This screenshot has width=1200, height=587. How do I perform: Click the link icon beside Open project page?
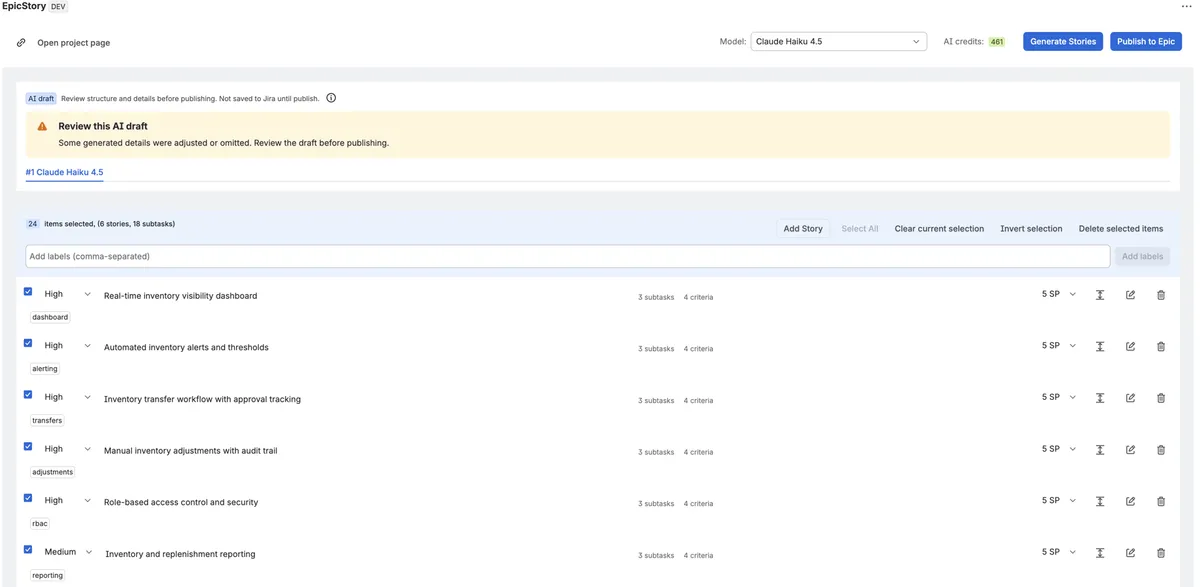pos(21,43)
